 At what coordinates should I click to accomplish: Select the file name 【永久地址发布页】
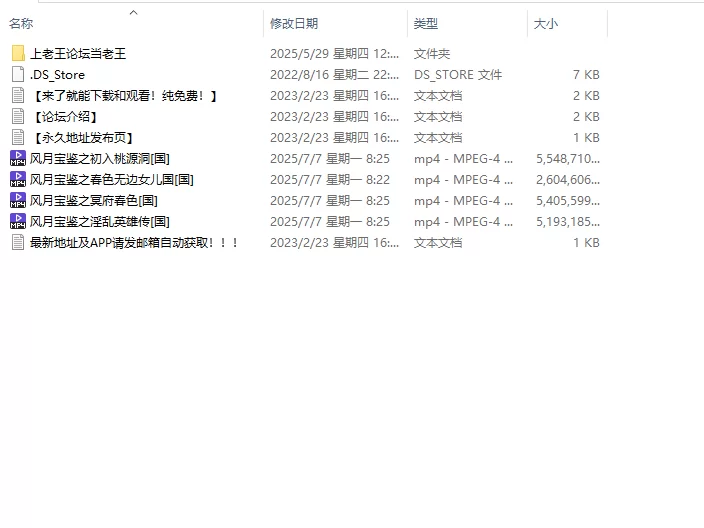click(x=83, y=138)
